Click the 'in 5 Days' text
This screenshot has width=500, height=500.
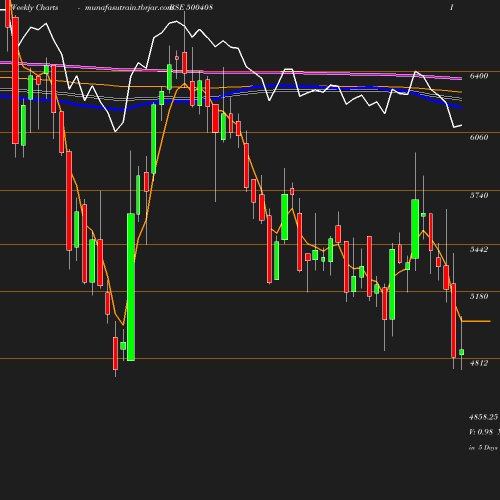tap(483, 448)
